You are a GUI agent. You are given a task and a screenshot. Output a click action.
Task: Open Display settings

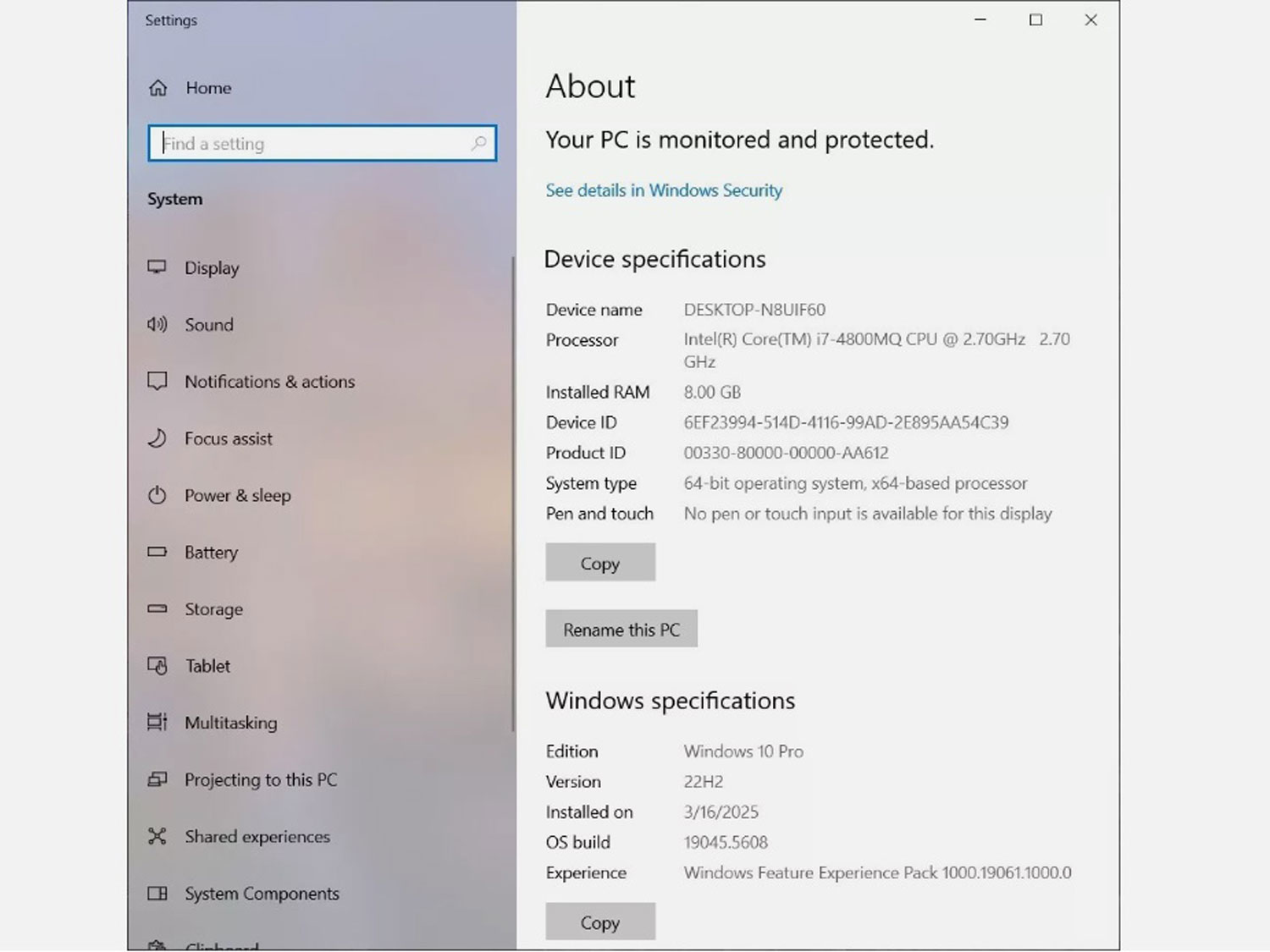[212, 268]
